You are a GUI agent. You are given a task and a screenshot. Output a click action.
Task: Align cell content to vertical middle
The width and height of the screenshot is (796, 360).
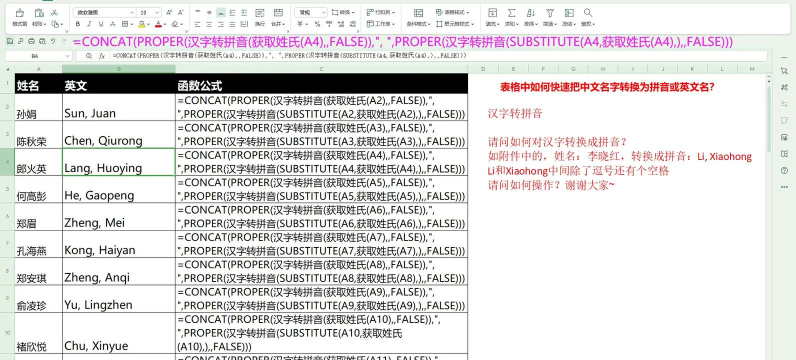[x=209, y=12]
